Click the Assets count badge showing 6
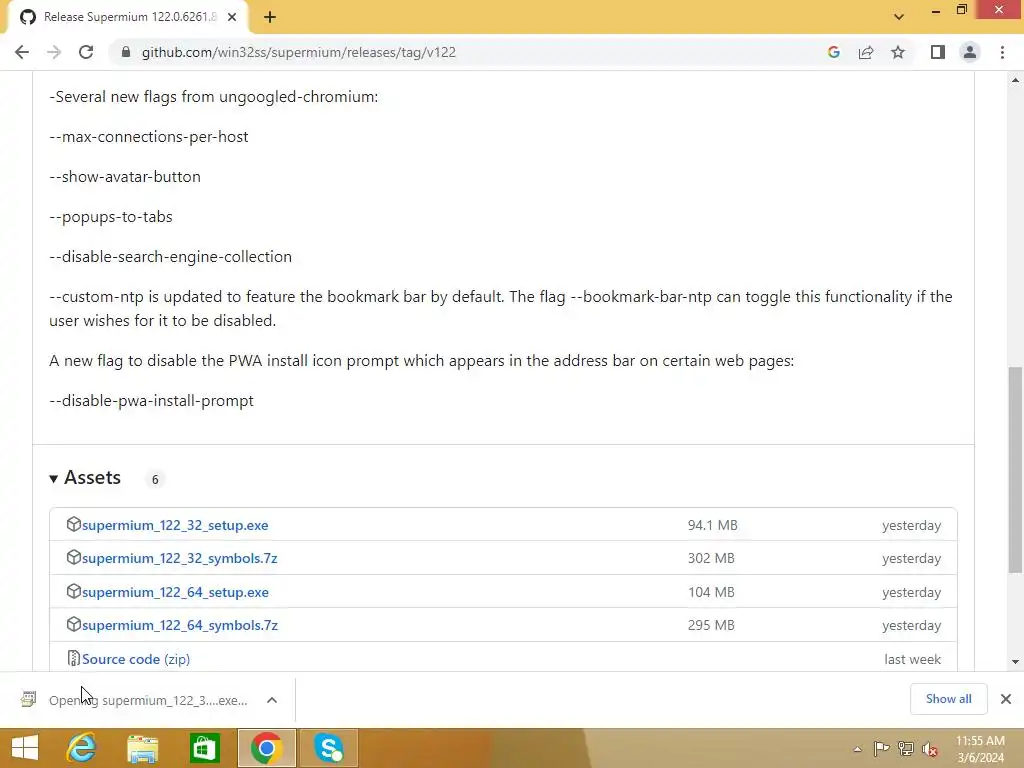The width and height of the screenshot is (1024, 768). tap(155, 479)
